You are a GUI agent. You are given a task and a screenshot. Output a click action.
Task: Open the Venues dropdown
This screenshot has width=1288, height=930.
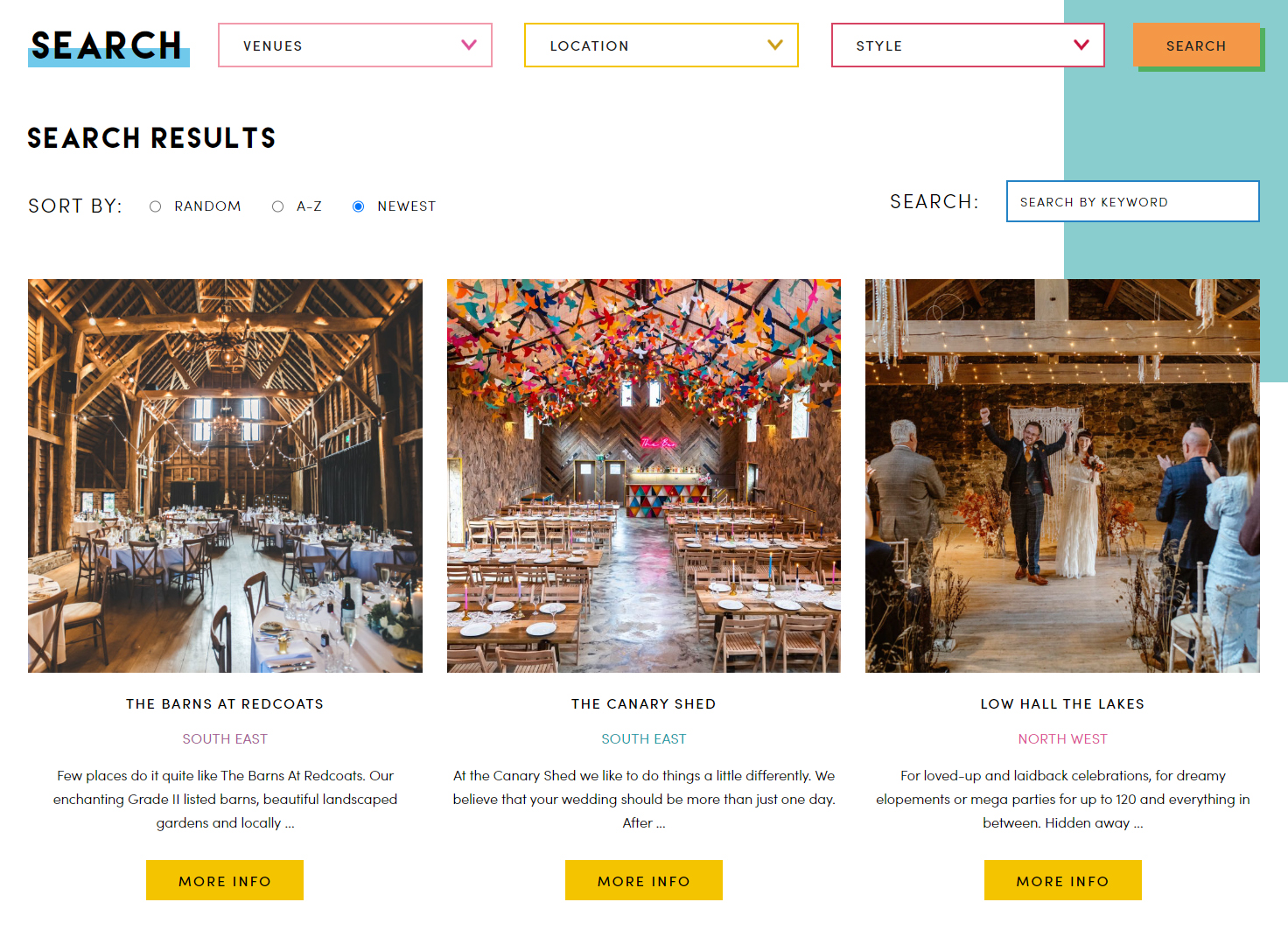pos(354,45)
